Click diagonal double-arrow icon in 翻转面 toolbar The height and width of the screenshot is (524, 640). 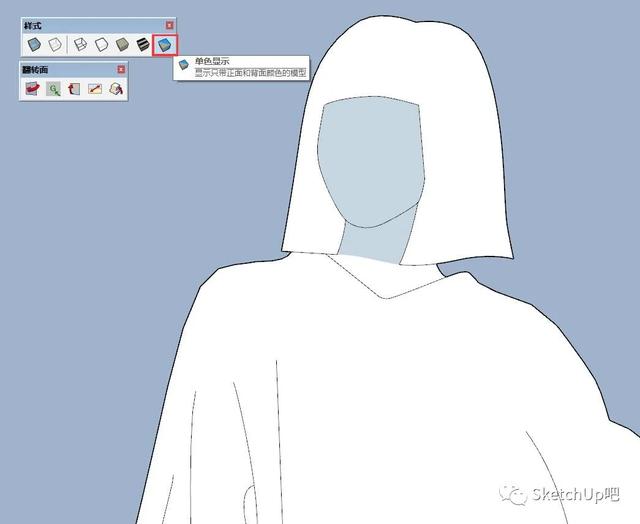coord(95,89)
